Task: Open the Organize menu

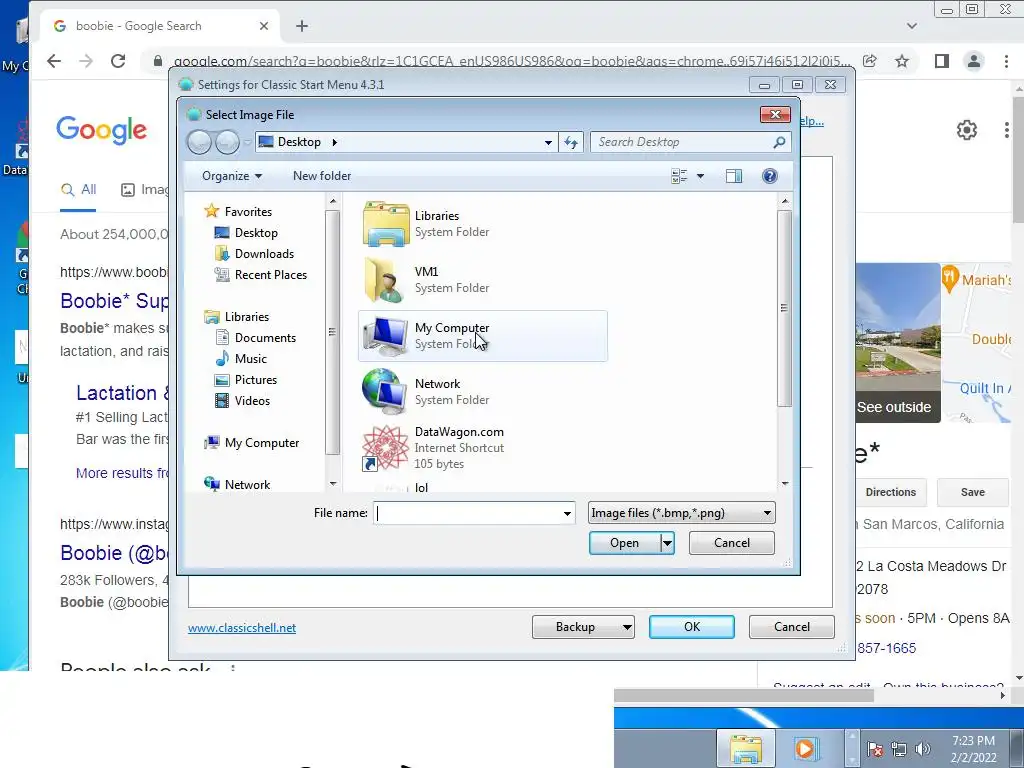Action: [232, 176]
